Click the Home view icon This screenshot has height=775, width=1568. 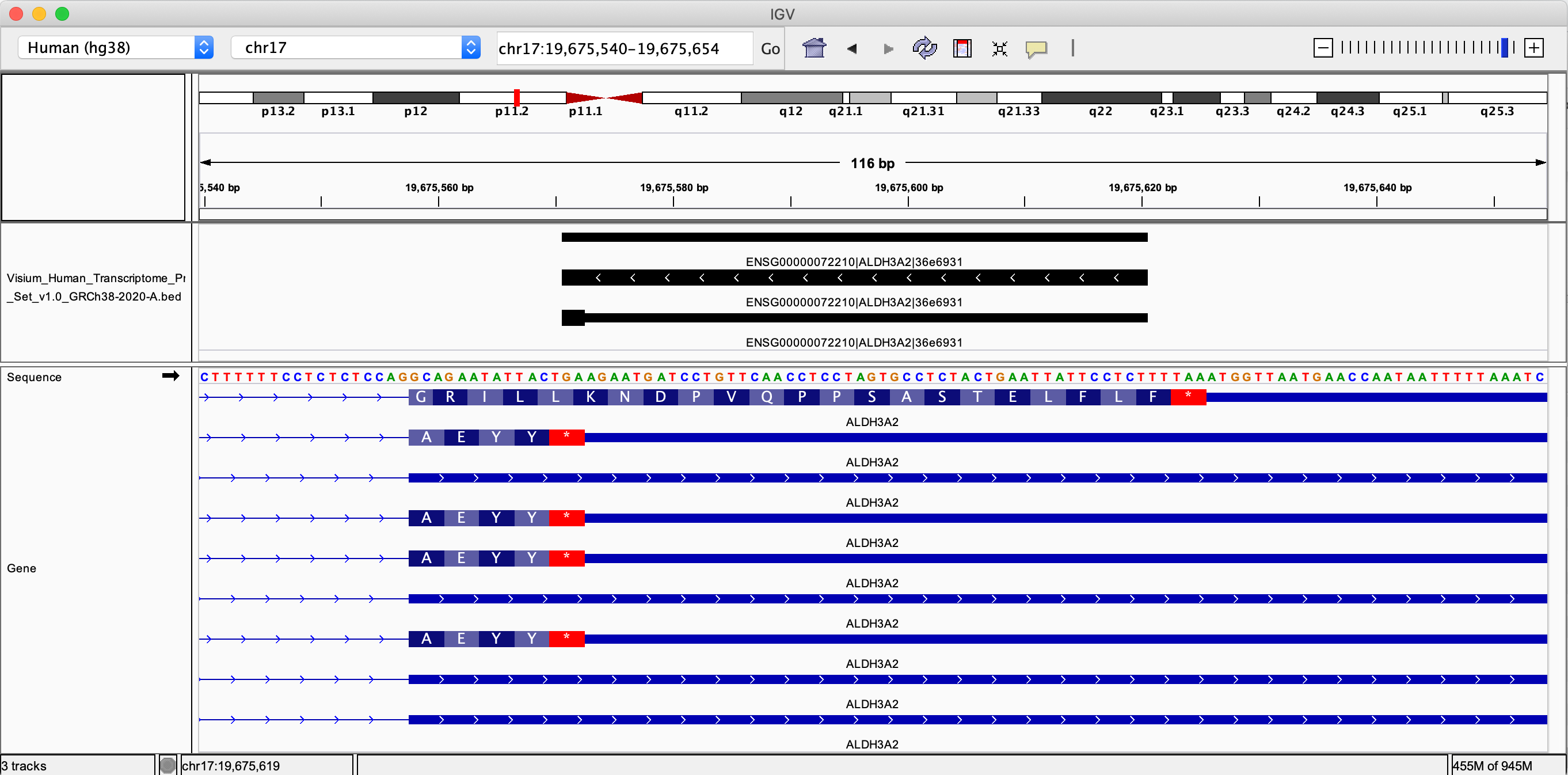814,48
